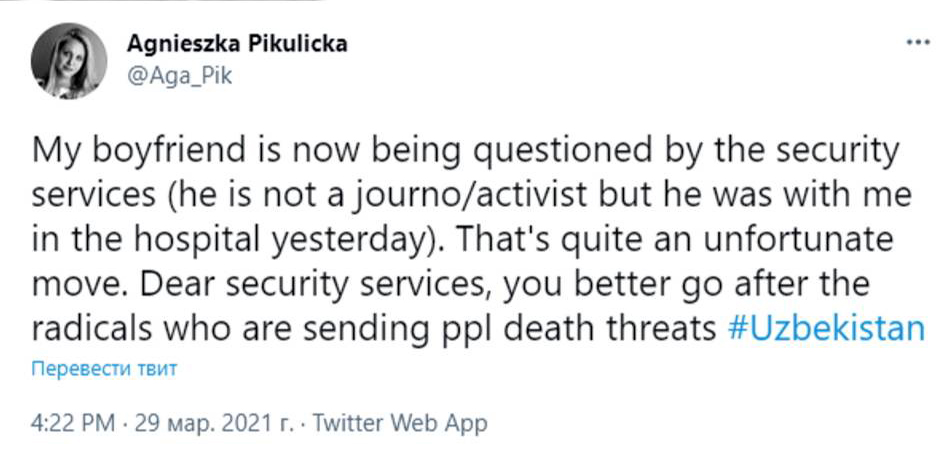Click Agnieszka Pikulicka's profile avatar photo
This screenshot has height=454, width=952.
[68, 61]
